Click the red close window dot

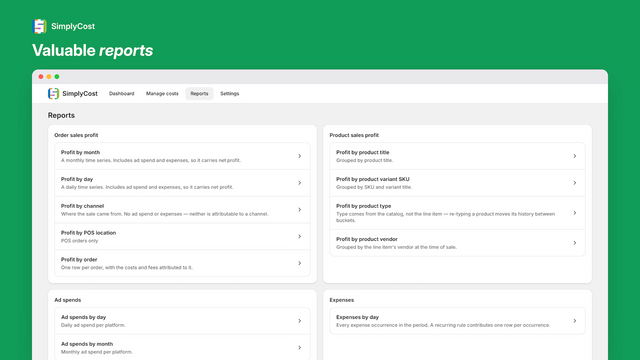(41, 77)
